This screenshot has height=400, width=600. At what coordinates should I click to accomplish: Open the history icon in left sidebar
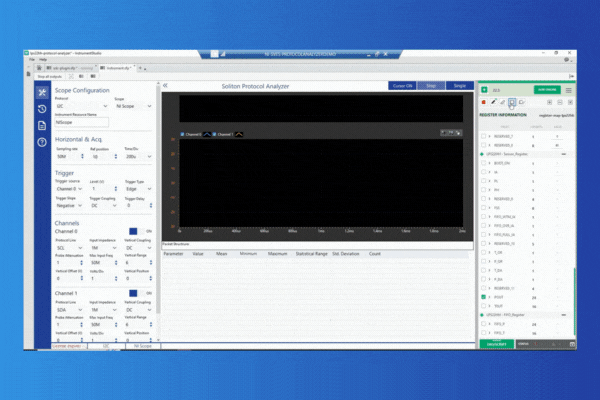42,108
